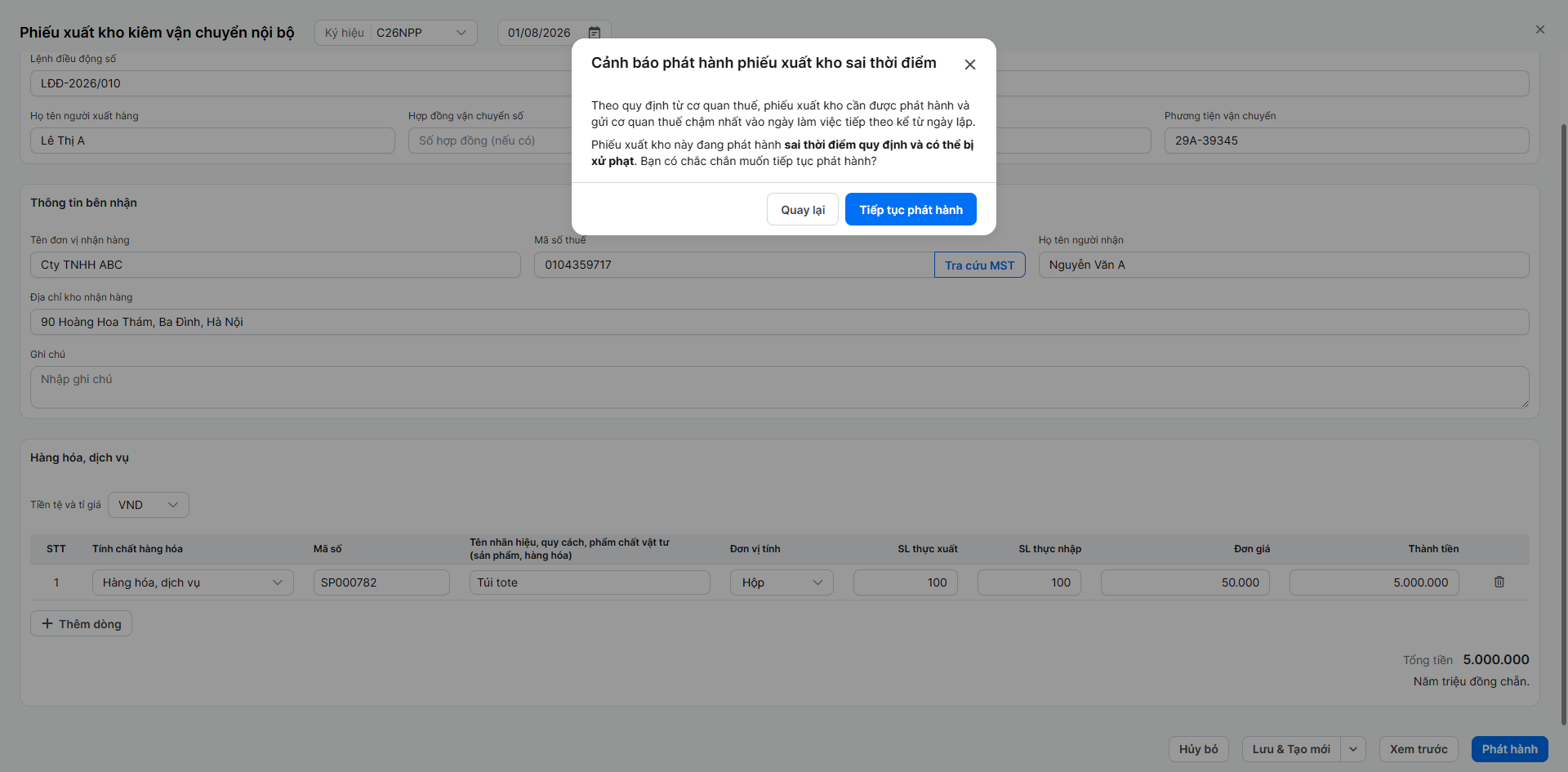Close the warning dialog with the X icon
The height and width of the screenshot is (772, 1568).
969,65
